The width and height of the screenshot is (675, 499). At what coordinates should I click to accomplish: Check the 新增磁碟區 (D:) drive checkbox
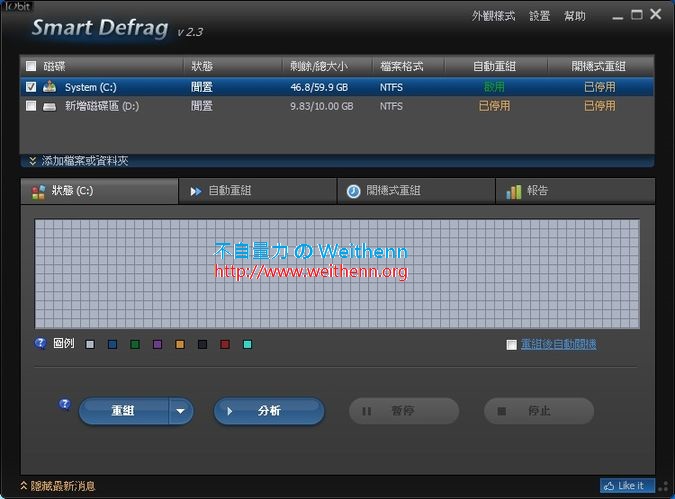tap(31, 106)
